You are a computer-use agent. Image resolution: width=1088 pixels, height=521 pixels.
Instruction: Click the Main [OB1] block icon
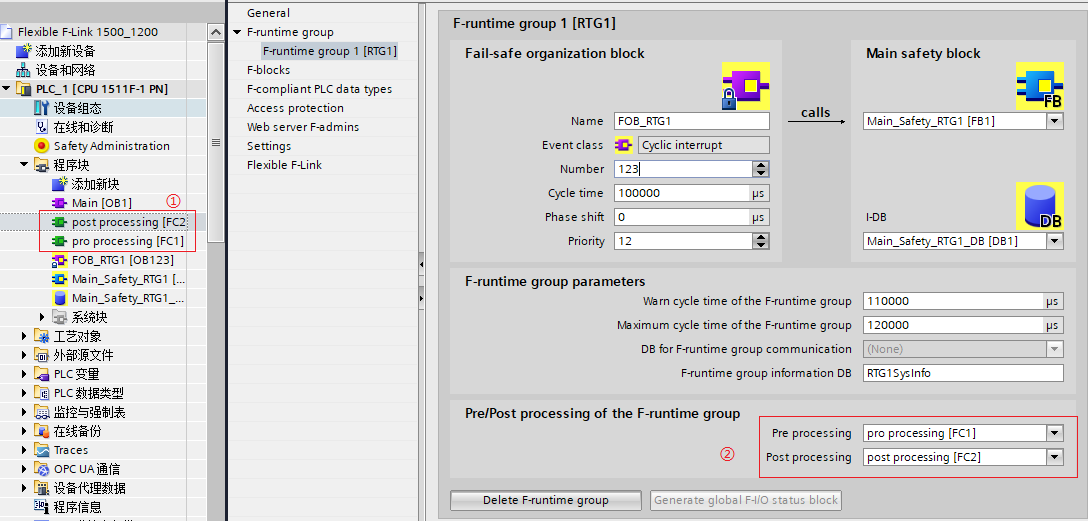(59, 203)
